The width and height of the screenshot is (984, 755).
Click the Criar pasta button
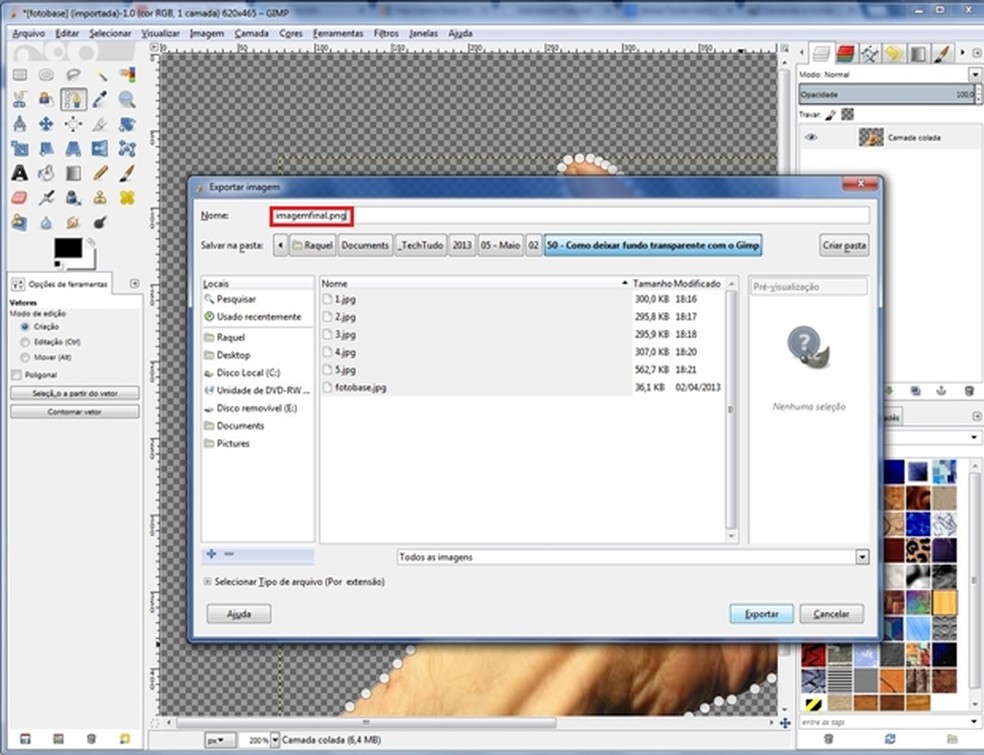point(844,245)
